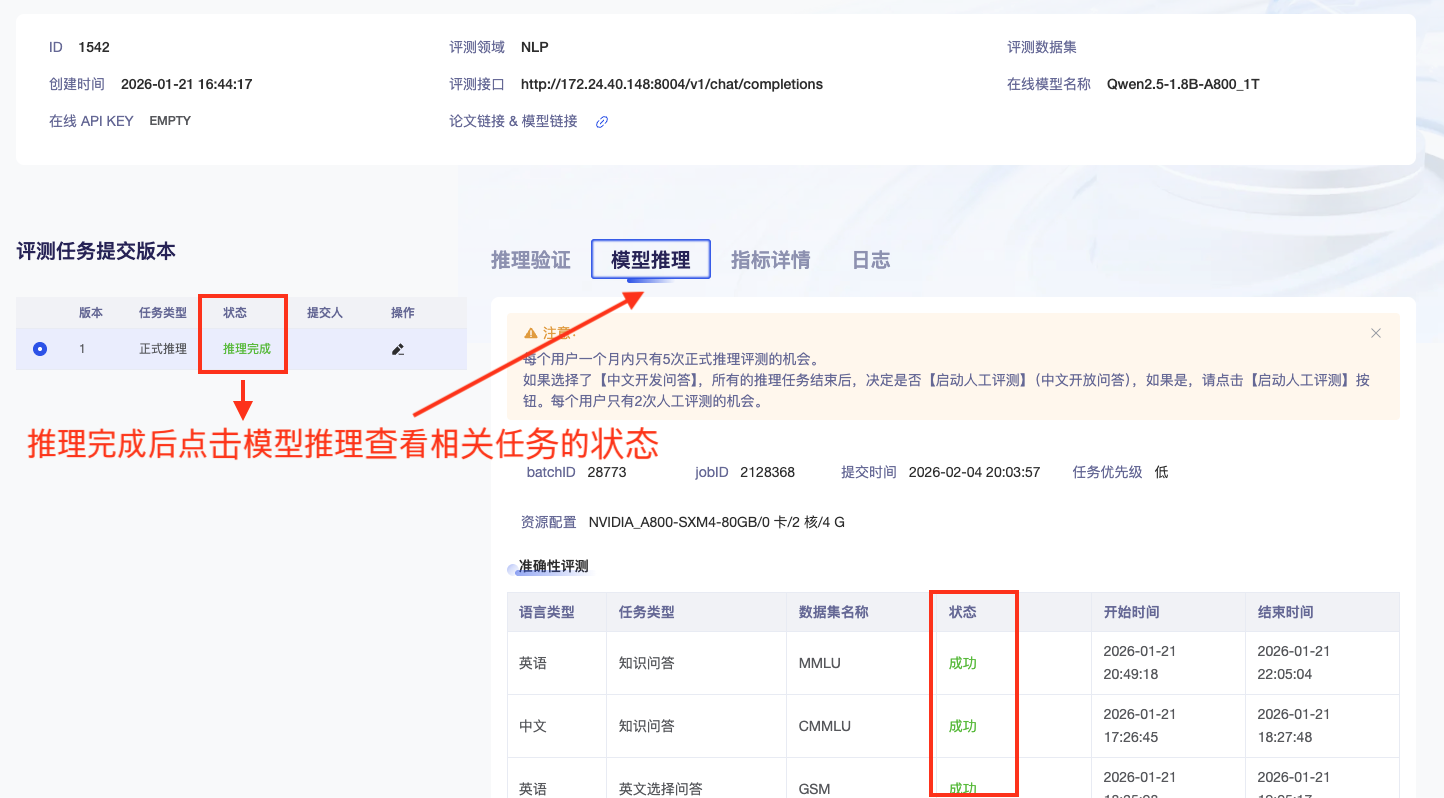Re-select the 模型推理 tab
The width and height of the screenshot is (1444, 798).
coord(650,258)
